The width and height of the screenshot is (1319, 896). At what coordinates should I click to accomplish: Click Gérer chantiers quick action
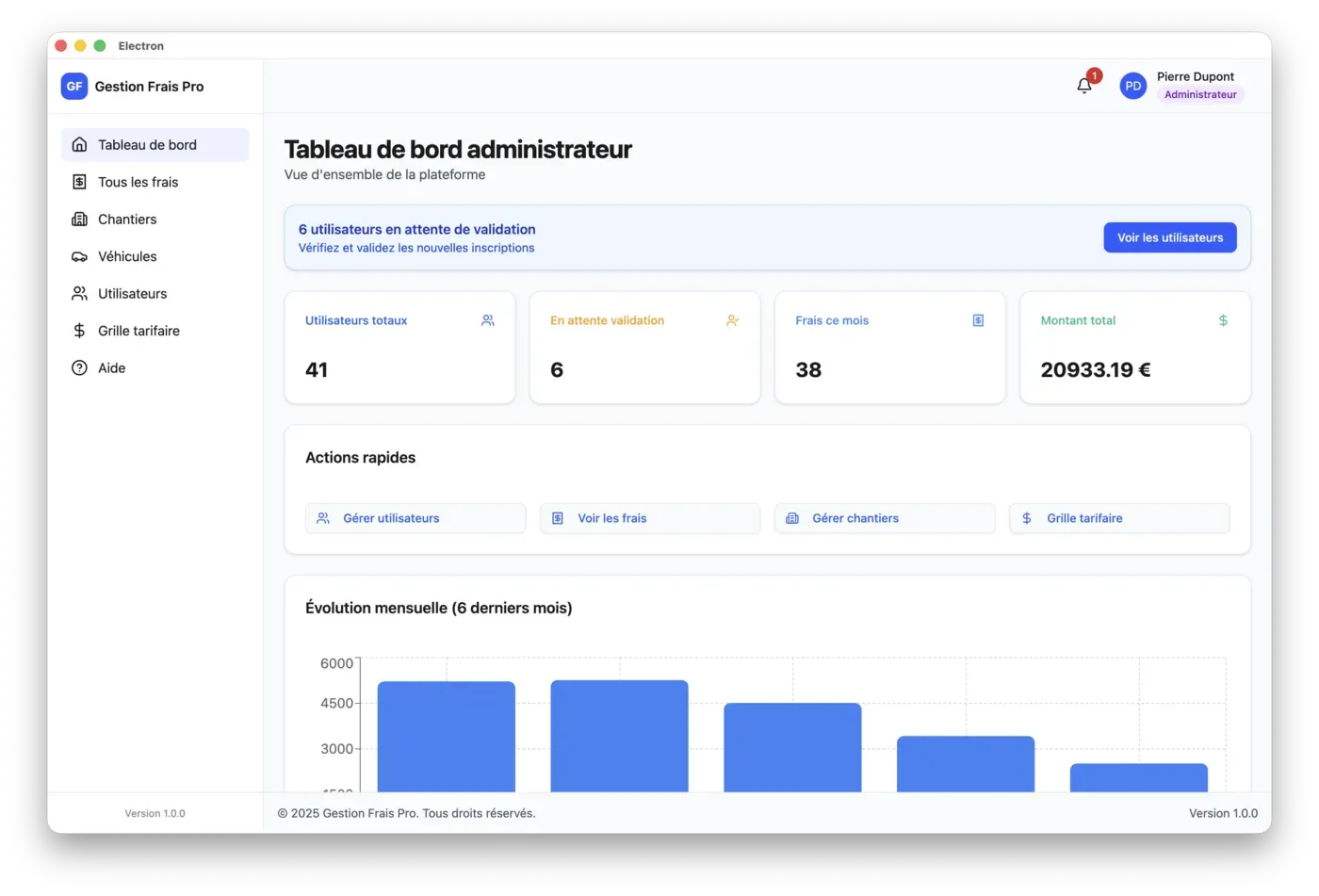(885, 518)
